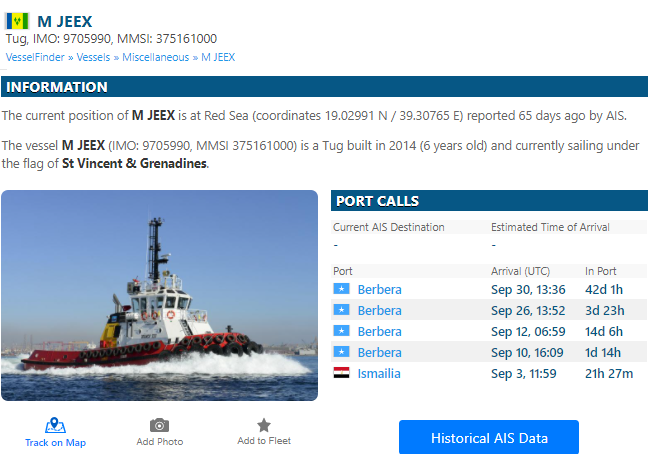Click the Arrival (UTC) column header
655x454 pixels.
coord(520,271)
